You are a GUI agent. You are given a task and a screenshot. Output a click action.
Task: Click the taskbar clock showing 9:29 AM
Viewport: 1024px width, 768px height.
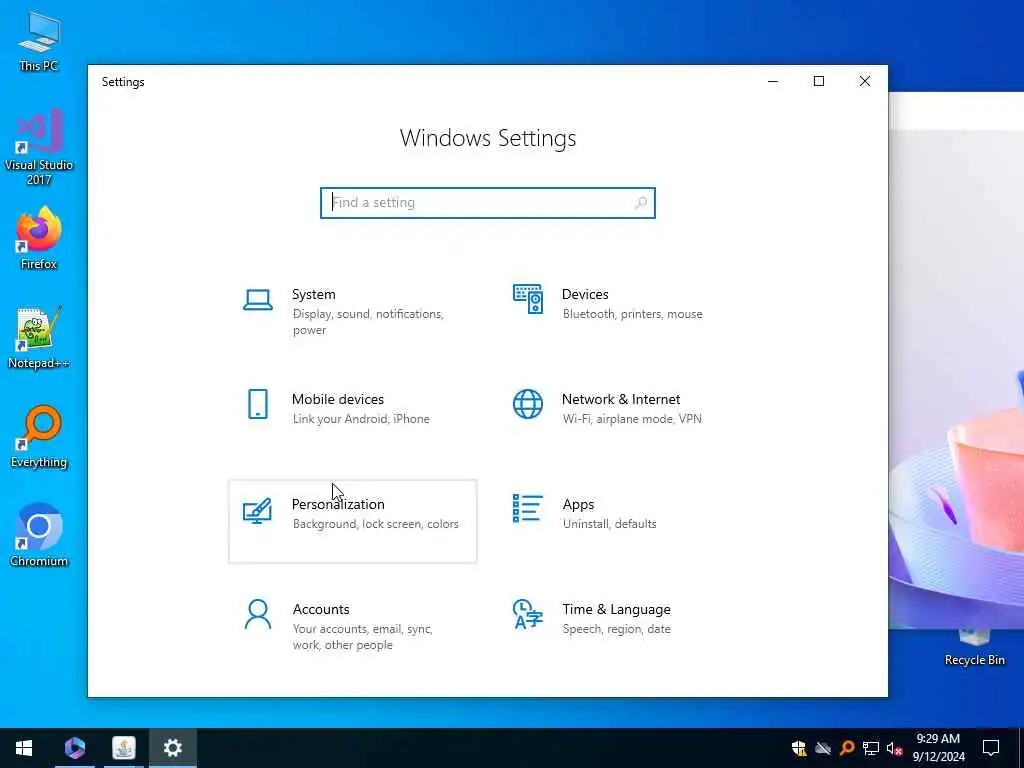tap(938, 748)
